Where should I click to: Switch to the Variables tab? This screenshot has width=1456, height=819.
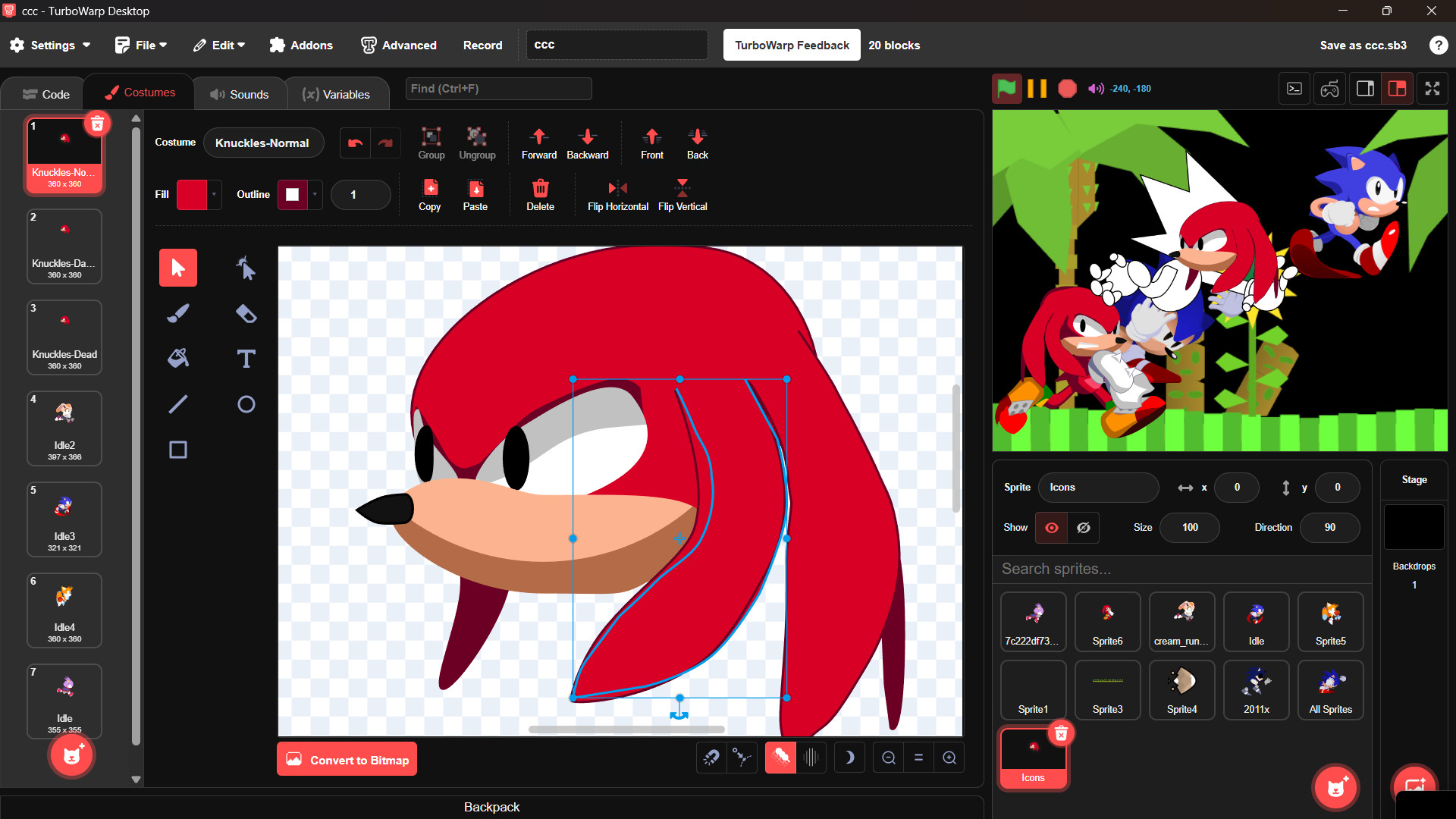(336, 94)
